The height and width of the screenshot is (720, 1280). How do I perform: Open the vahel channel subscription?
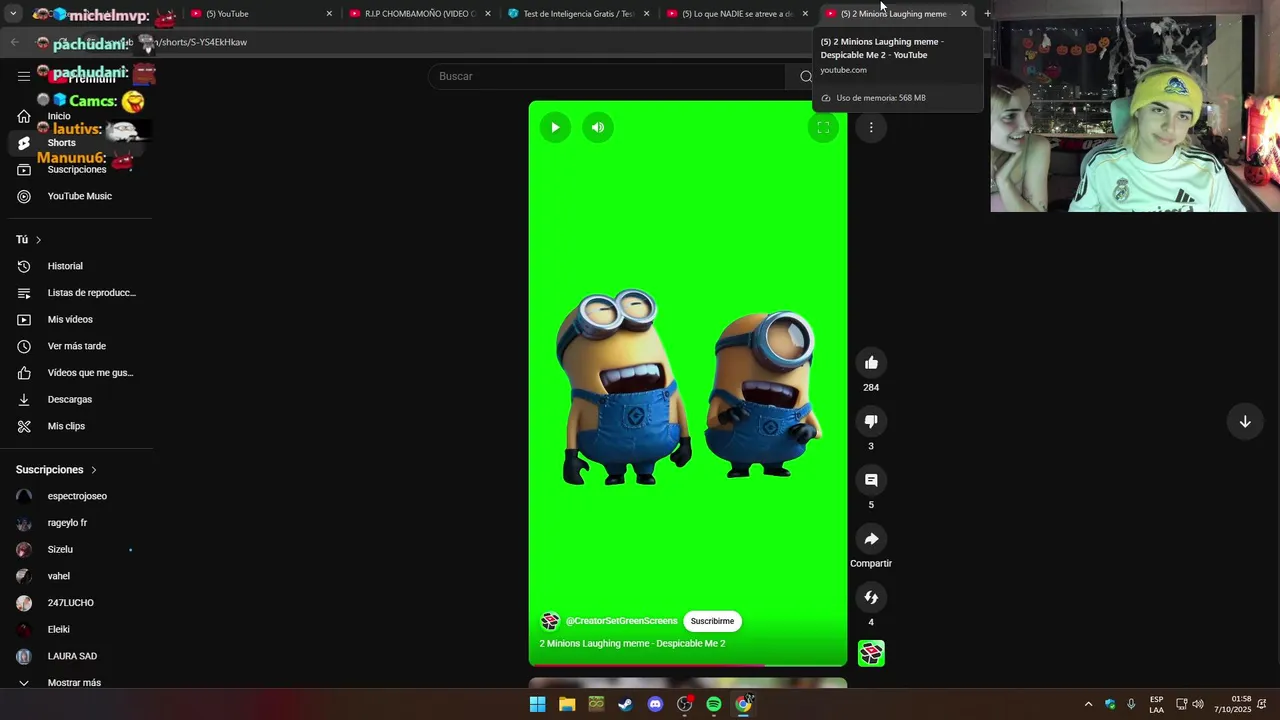(76, 576)
